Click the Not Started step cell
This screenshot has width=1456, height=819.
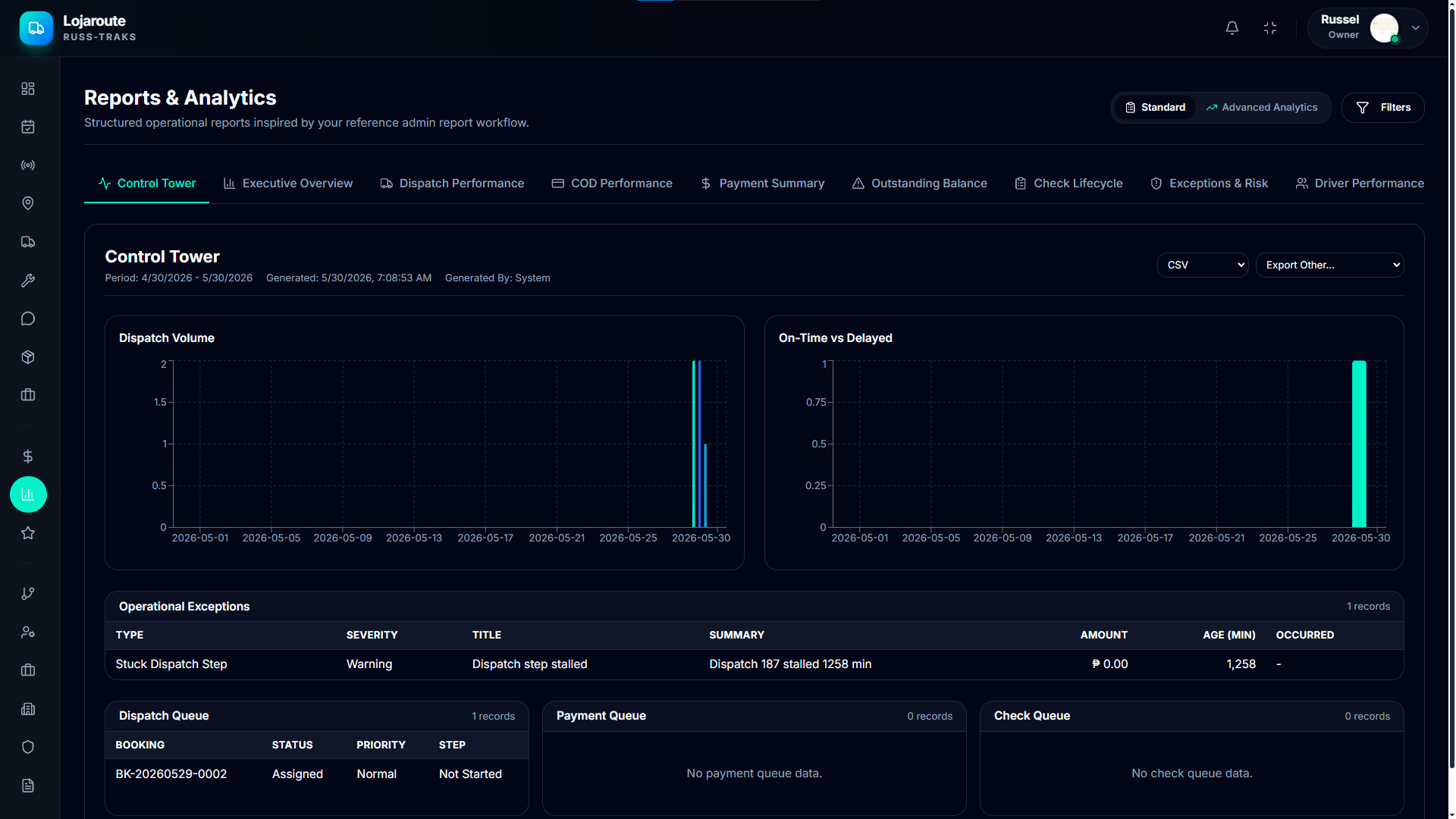(x=470, y=774)
